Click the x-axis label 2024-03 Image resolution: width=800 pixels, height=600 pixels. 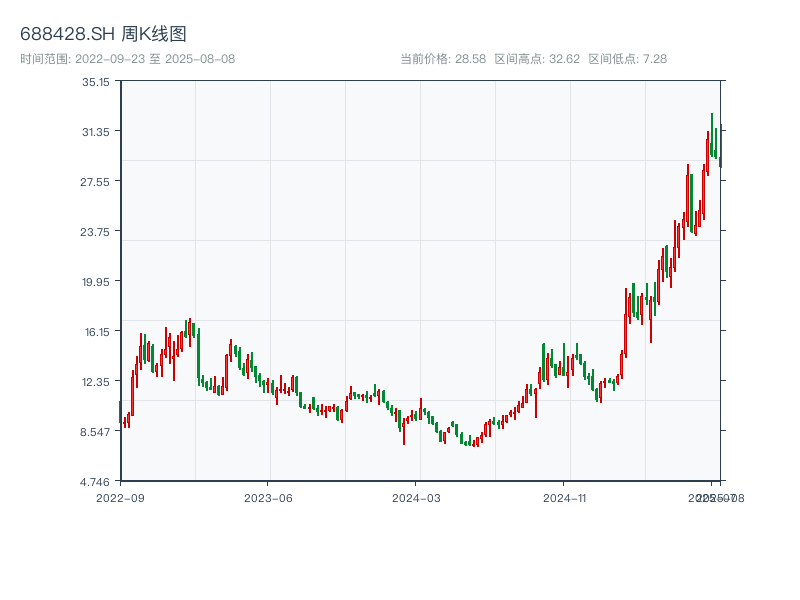tap(416, 498)
